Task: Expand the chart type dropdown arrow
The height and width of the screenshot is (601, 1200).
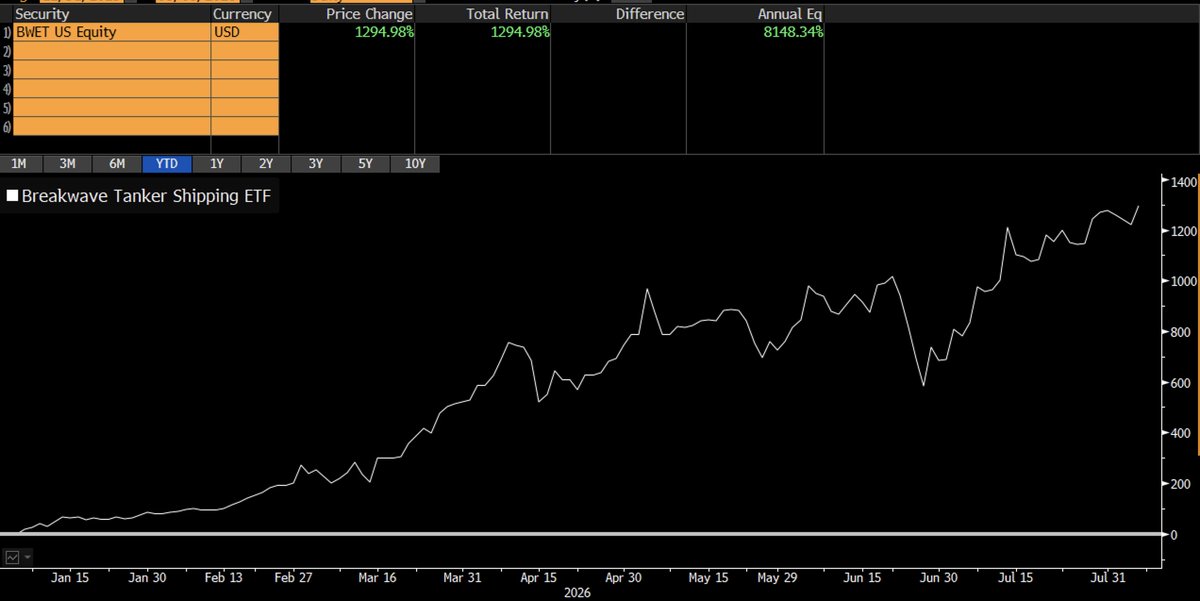Action: pos(27,557)
